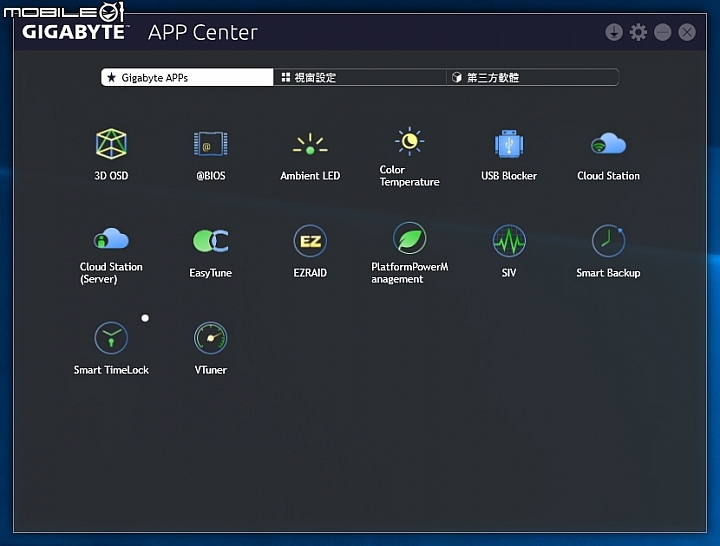Viewport: 720px width, 546px height.
Task: Click the download updates arrow icon
Action: pos(614,32)
